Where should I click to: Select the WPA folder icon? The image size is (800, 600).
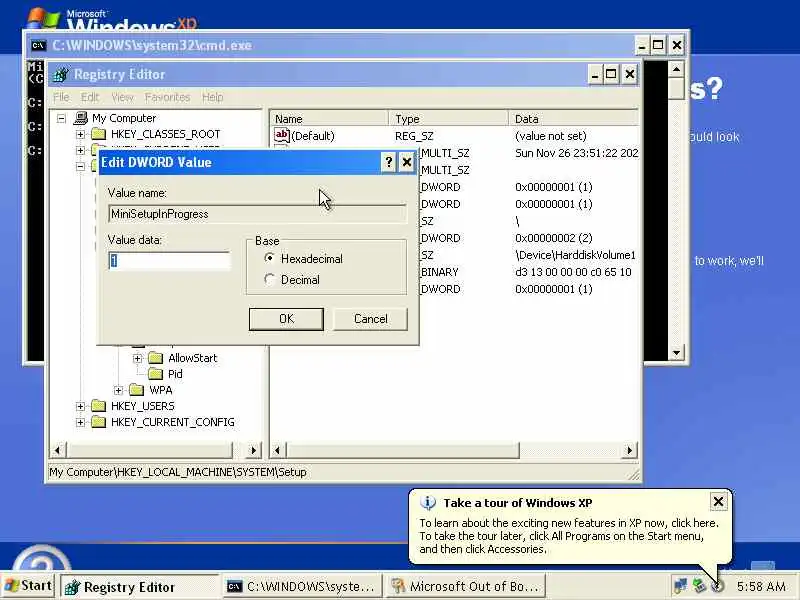click(x=137, y=390)
